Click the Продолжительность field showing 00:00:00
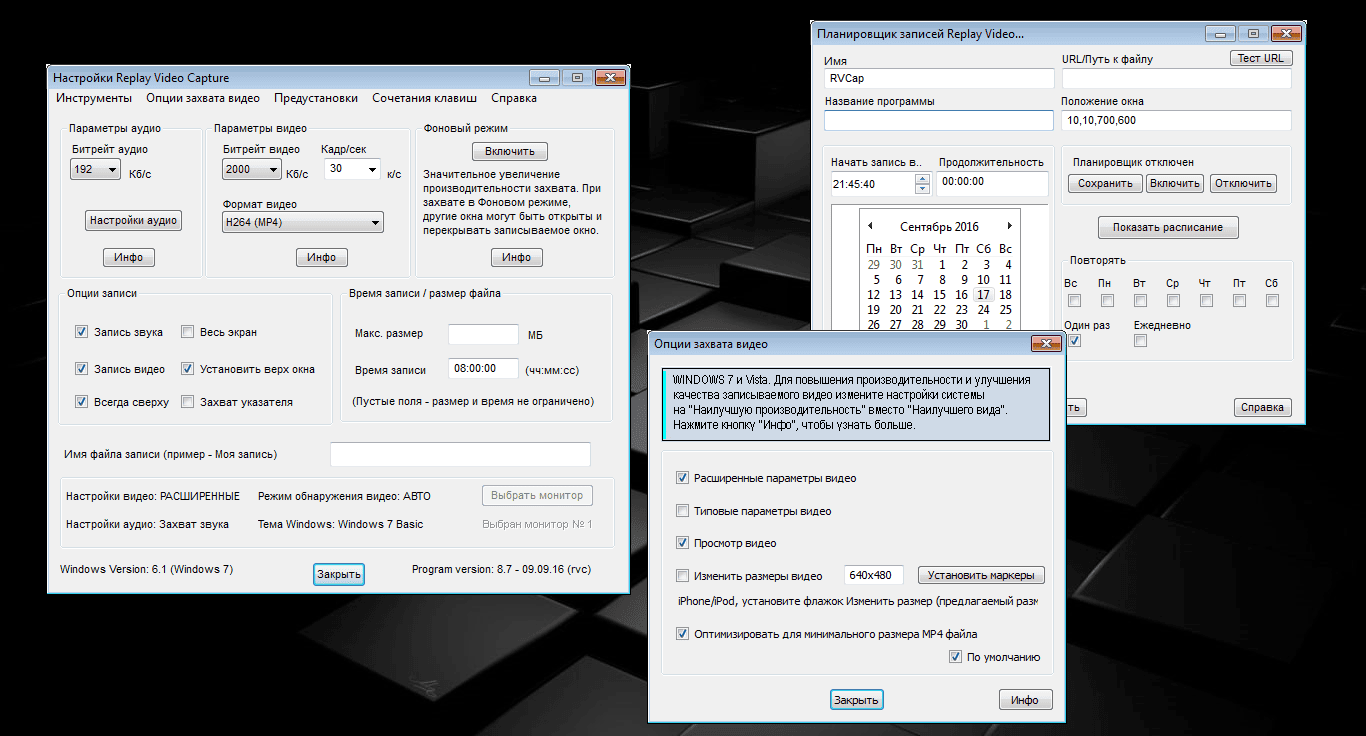 992,182
